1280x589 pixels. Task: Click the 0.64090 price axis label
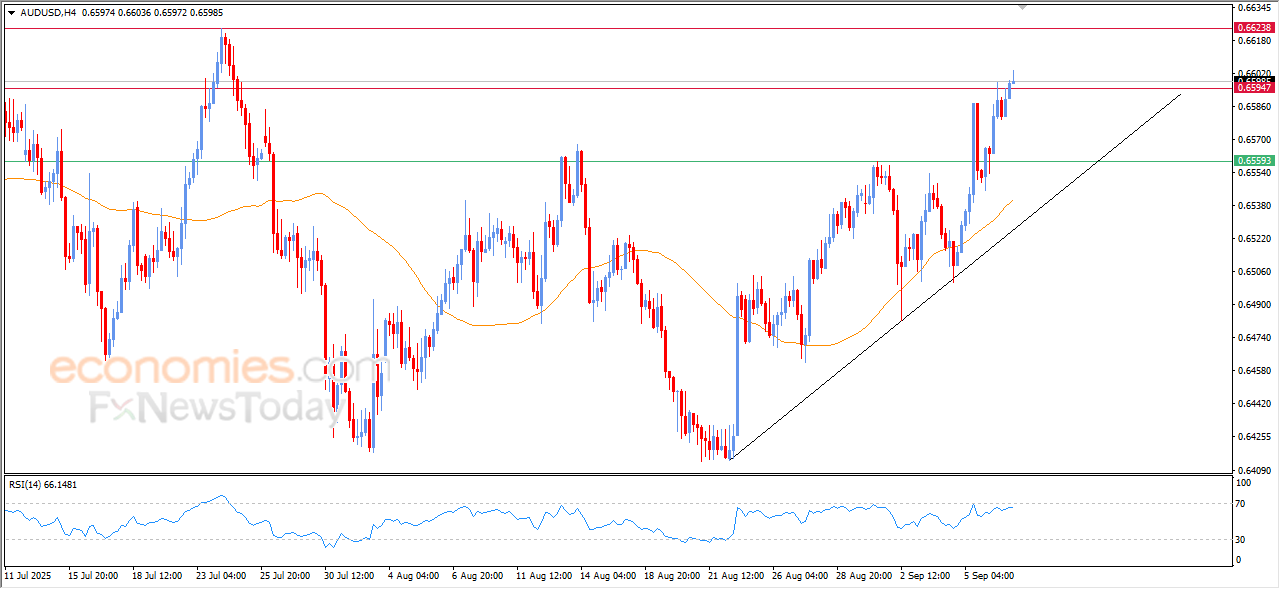[x=1255, y=469]
